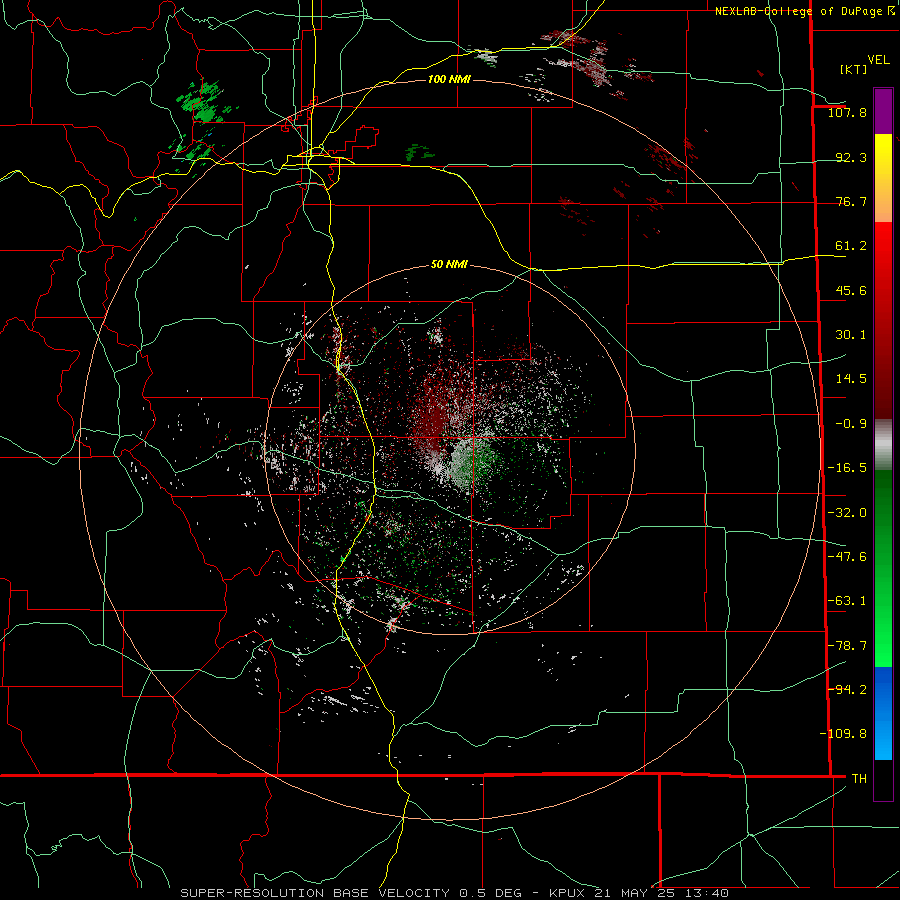Viewport: 900px width, 900px height.
Task: Click the -47.6 legend value
Action: coord(847,557)
